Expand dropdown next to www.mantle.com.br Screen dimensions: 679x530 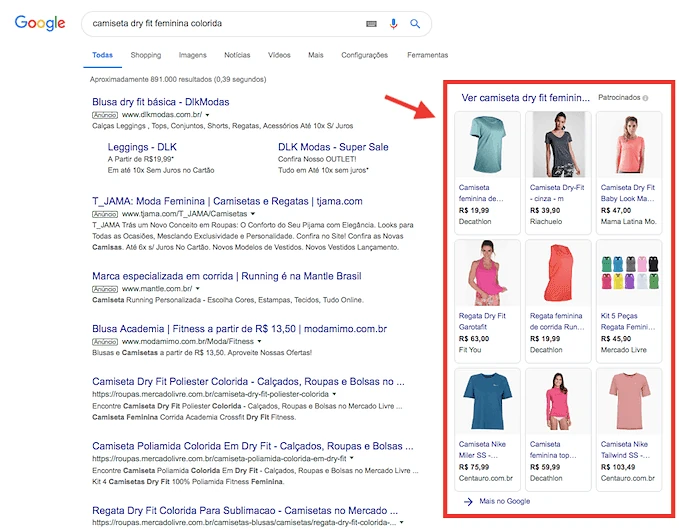tap(198, 289)
